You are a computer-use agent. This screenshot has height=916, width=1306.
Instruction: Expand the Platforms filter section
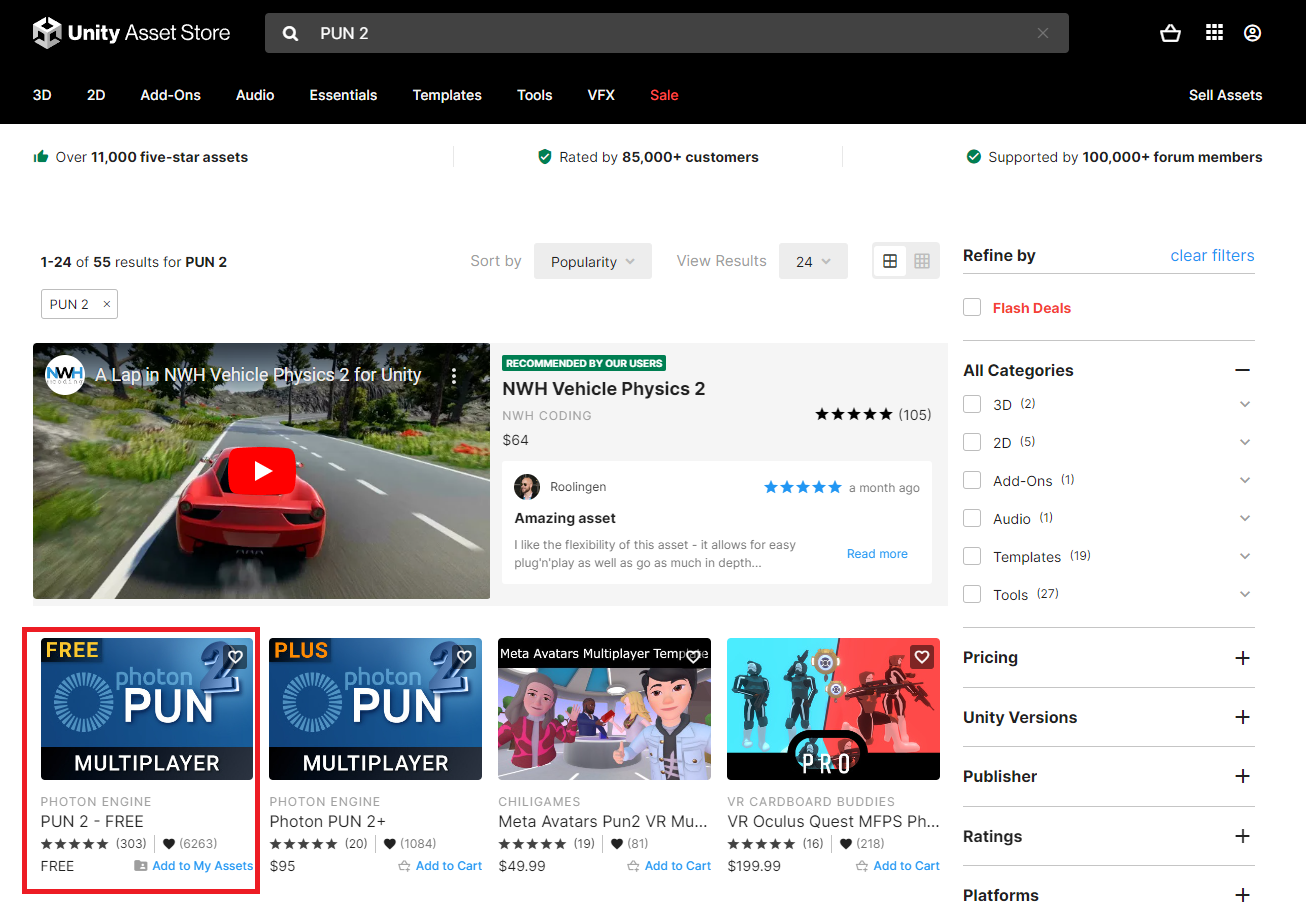click(1243, 895)
